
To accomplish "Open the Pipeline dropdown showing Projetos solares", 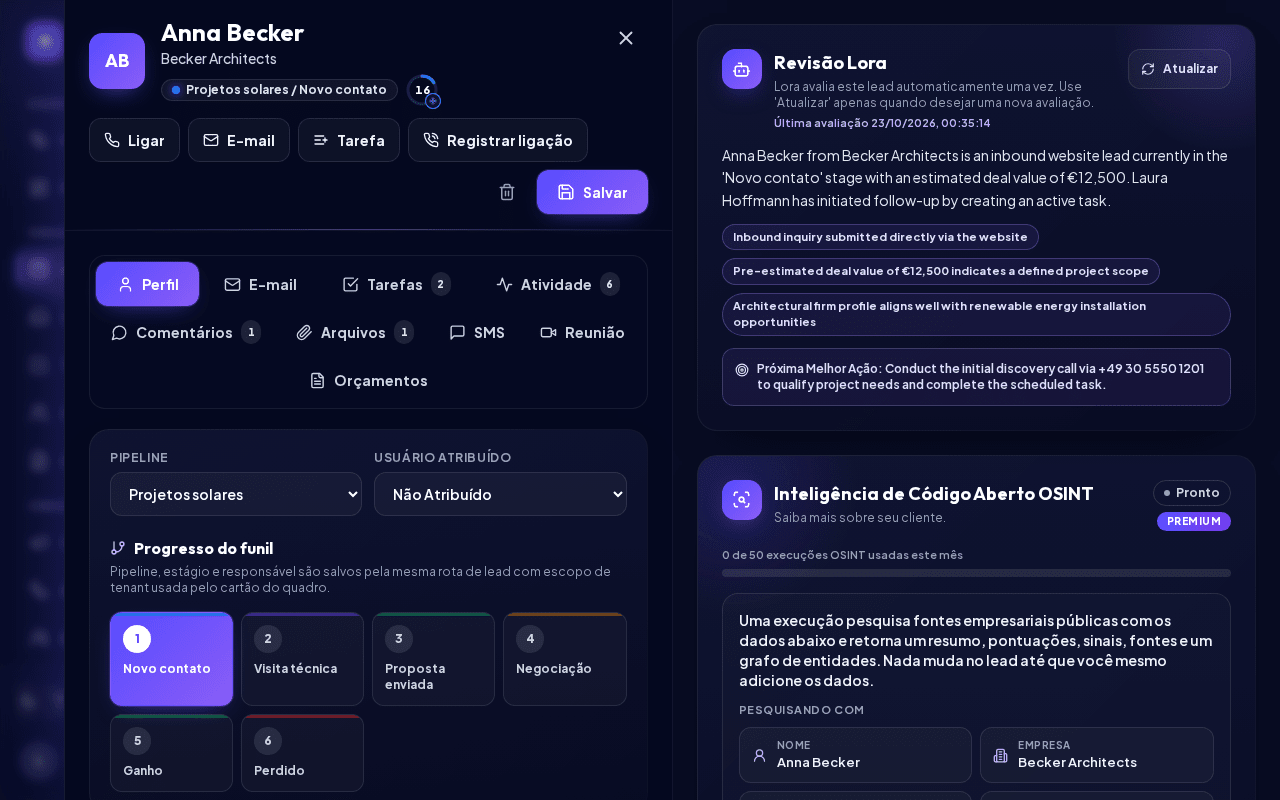I will point(236,494).
